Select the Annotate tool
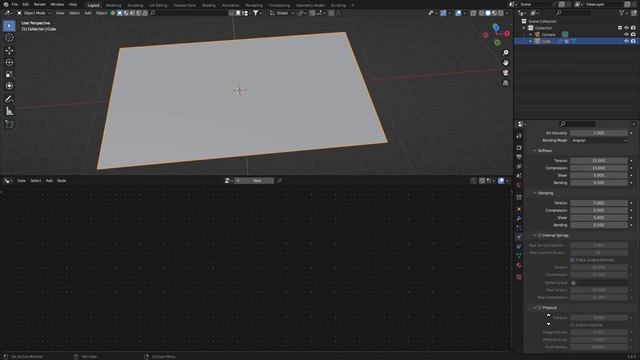Screen dimensions: 640x360 [x=9, y=99]
